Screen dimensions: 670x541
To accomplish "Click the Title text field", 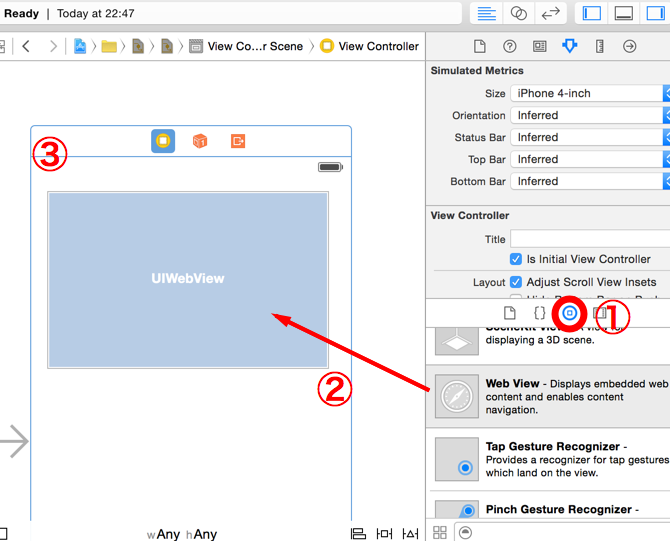I will tap(590, 239).
